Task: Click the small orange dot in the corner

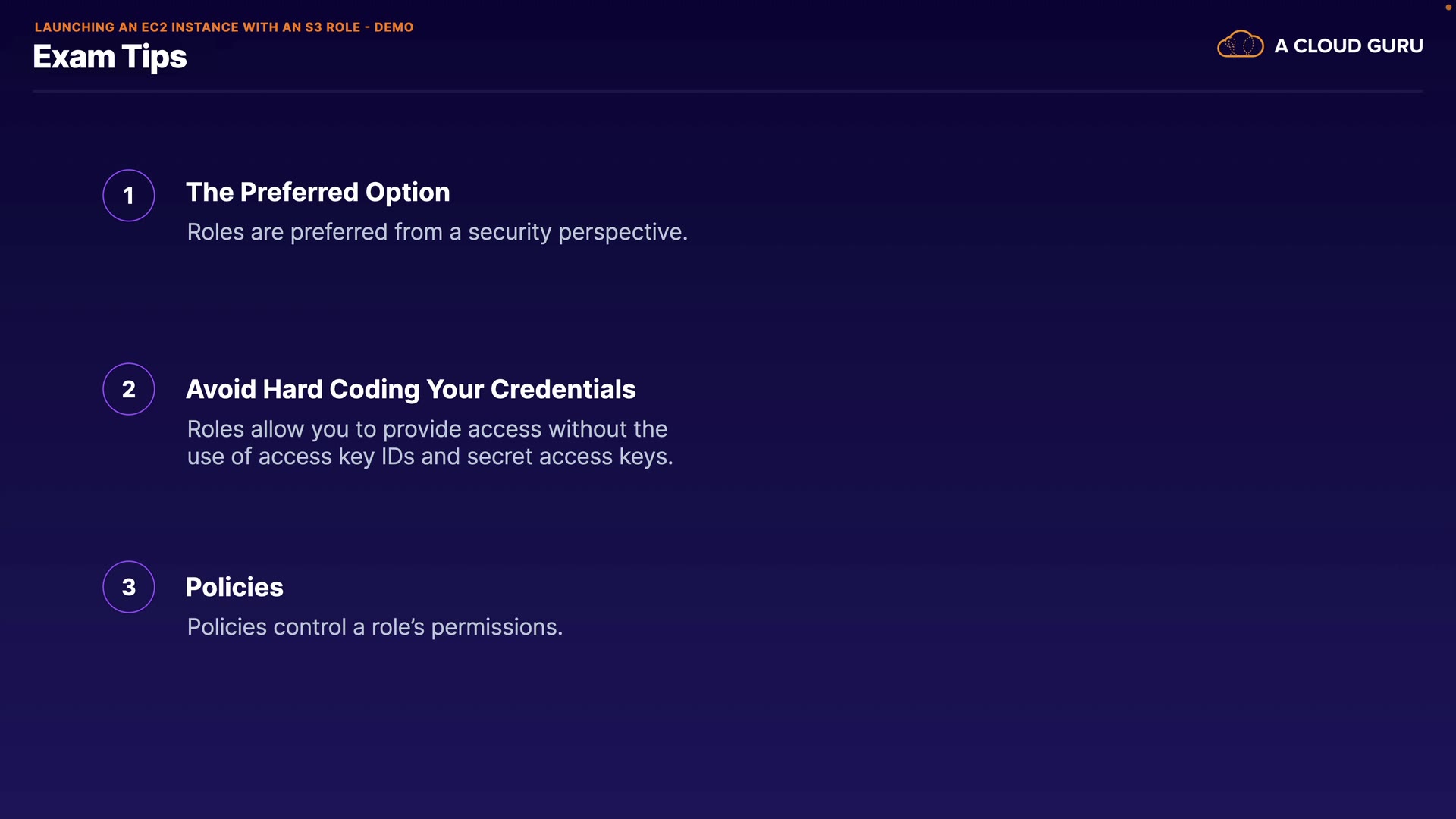Action: pos(1448,7)
